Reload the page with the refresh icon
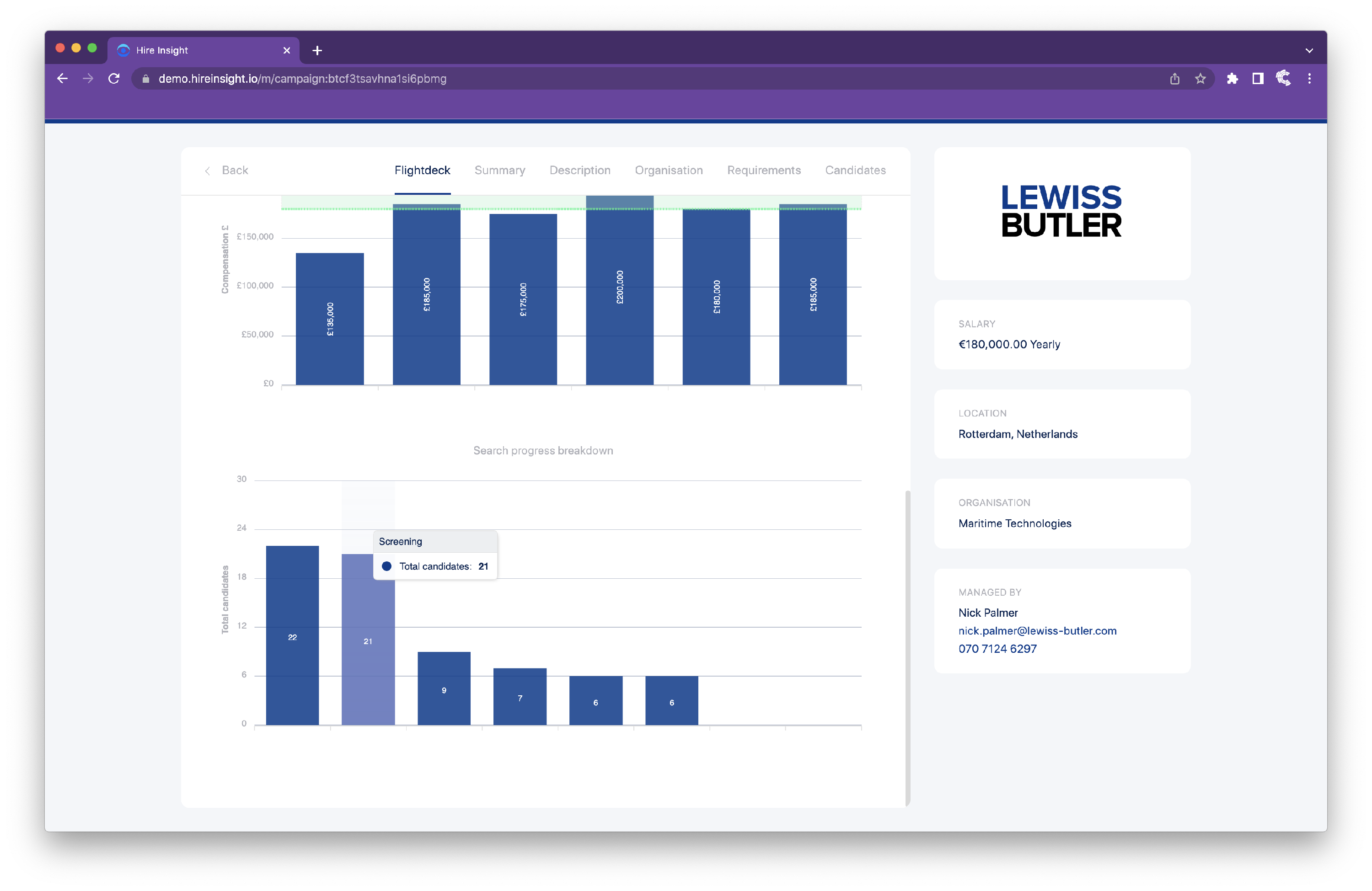1372x891 pixels. click(113, 78)
